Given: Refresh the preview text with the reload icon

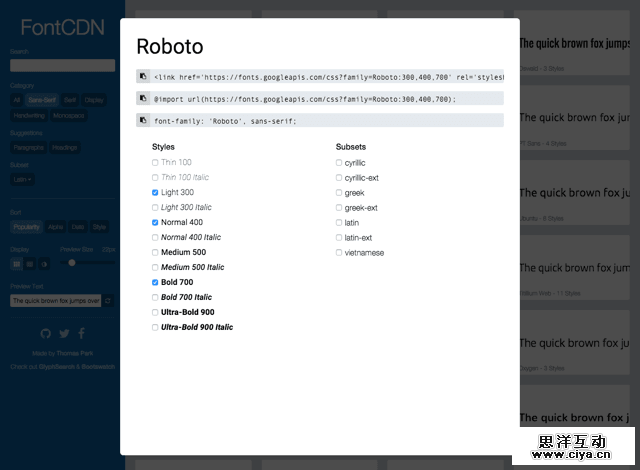Looking at the screenshot, I should click(108, 301).
